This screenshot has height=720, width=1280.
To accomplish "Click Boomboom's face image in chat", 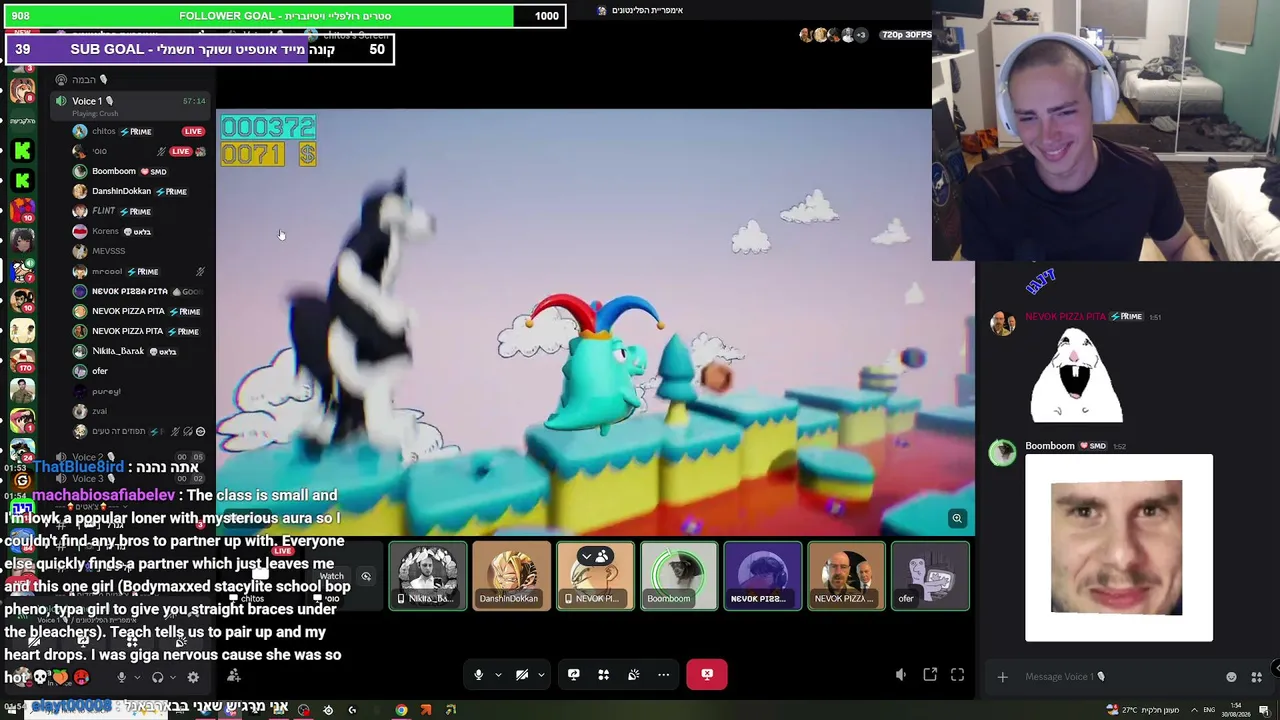I will click(1119, 547).
